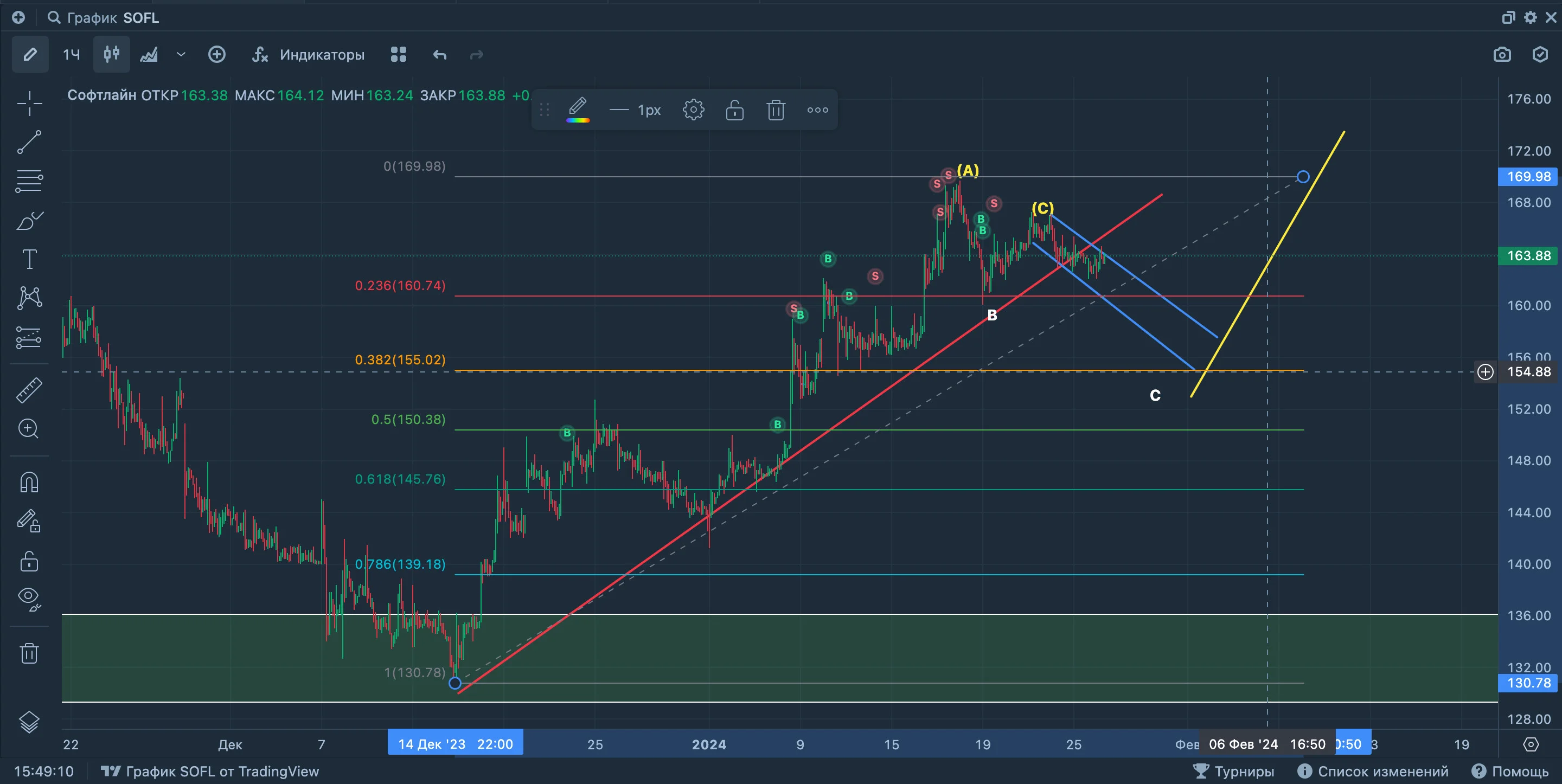Open the chart layout grid selector
This screenshot has width=1562, height=784.
click(399, 55)
